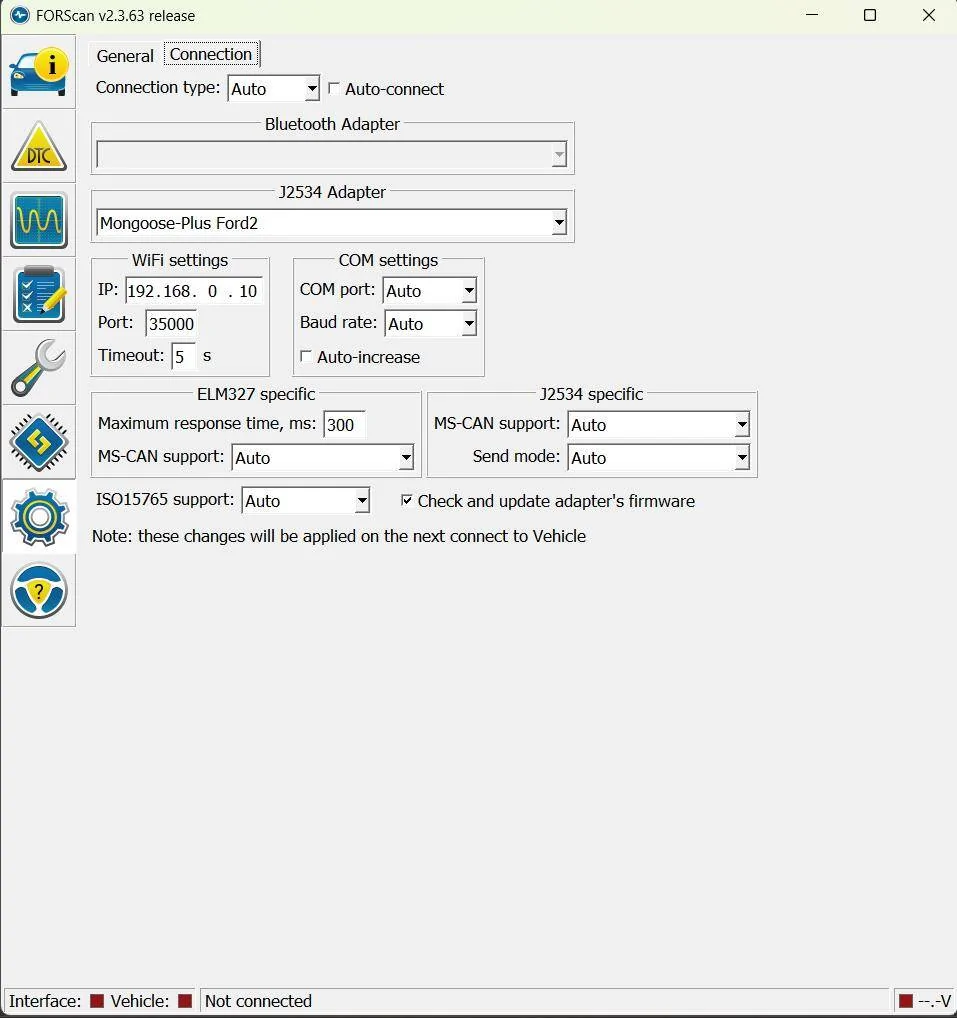Click the WiFi Port input field

tap(171, 323)
